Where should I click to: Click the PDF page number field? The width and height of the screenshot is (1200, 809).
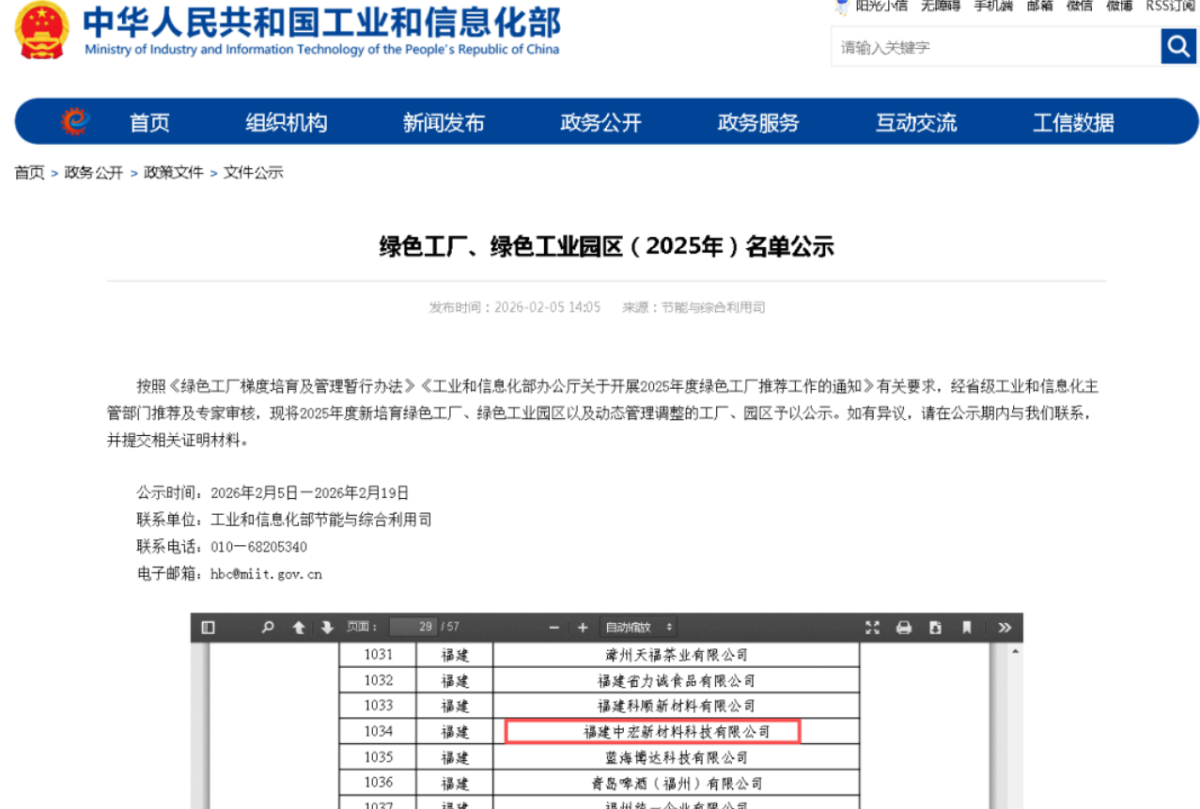(413, 627)
